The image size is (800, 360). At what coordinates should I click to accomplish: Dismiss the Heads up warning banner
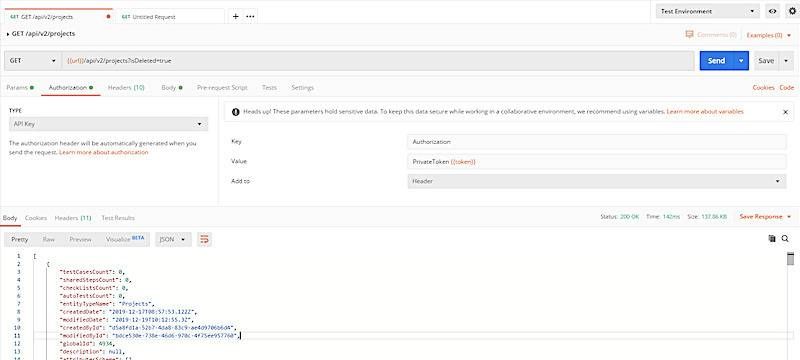tap(785, 112)
